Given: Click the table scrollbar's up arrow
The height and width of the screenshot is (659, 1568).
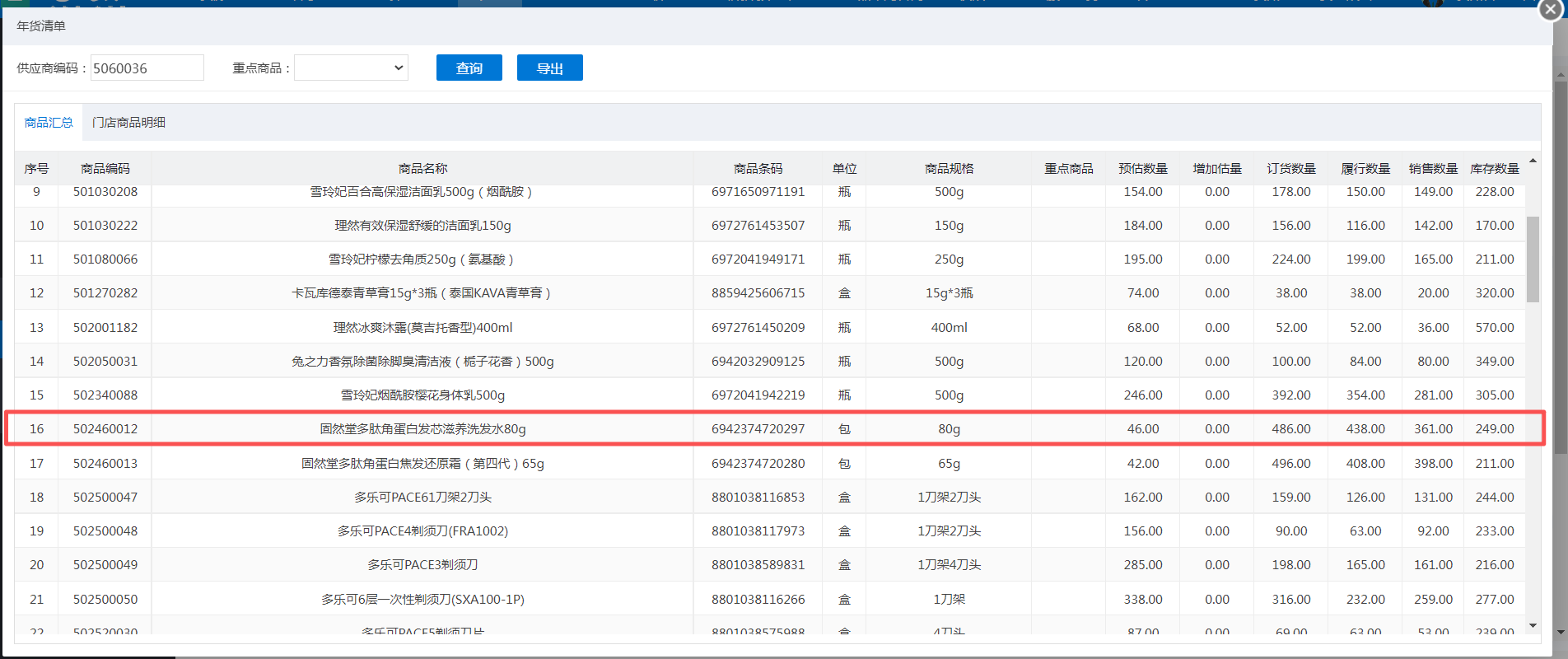Looking at the screenshot, I should coord(1533,161).
